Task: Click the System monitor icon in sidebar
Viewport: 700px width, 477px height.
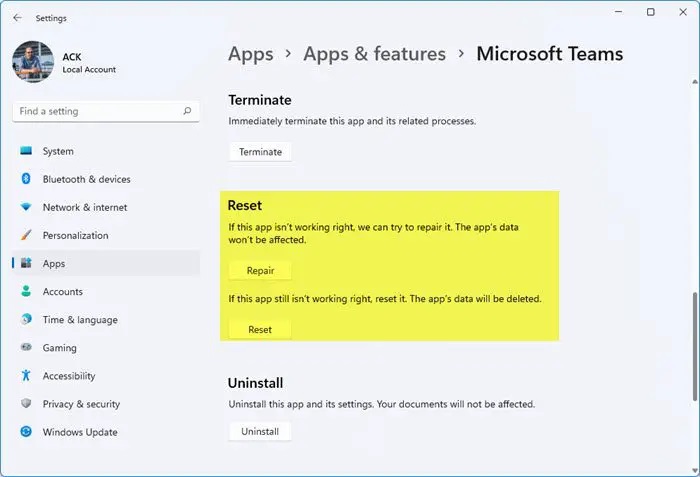Action: (26, 152)
